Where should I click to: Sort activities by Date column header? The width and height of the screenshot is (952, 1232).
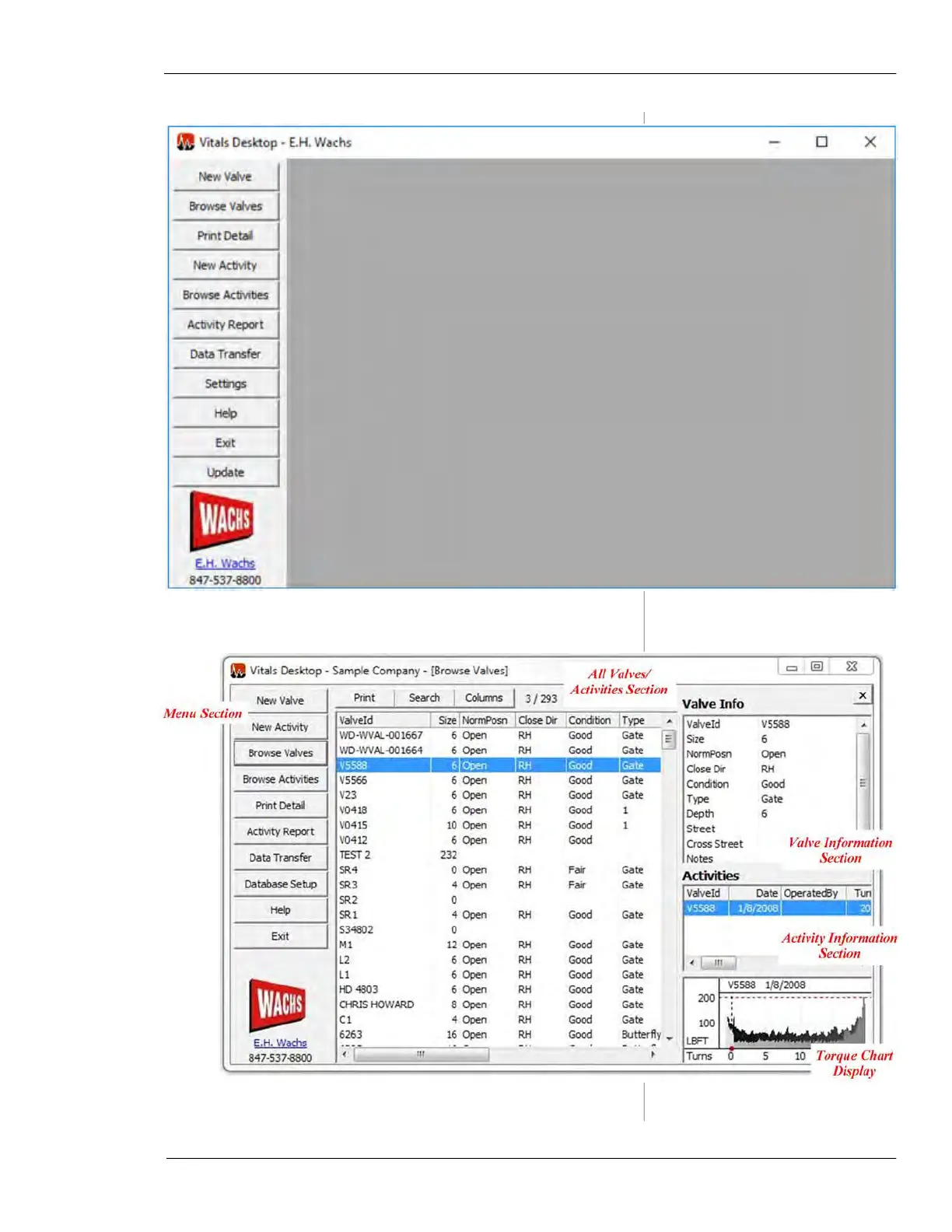(755, 893)
